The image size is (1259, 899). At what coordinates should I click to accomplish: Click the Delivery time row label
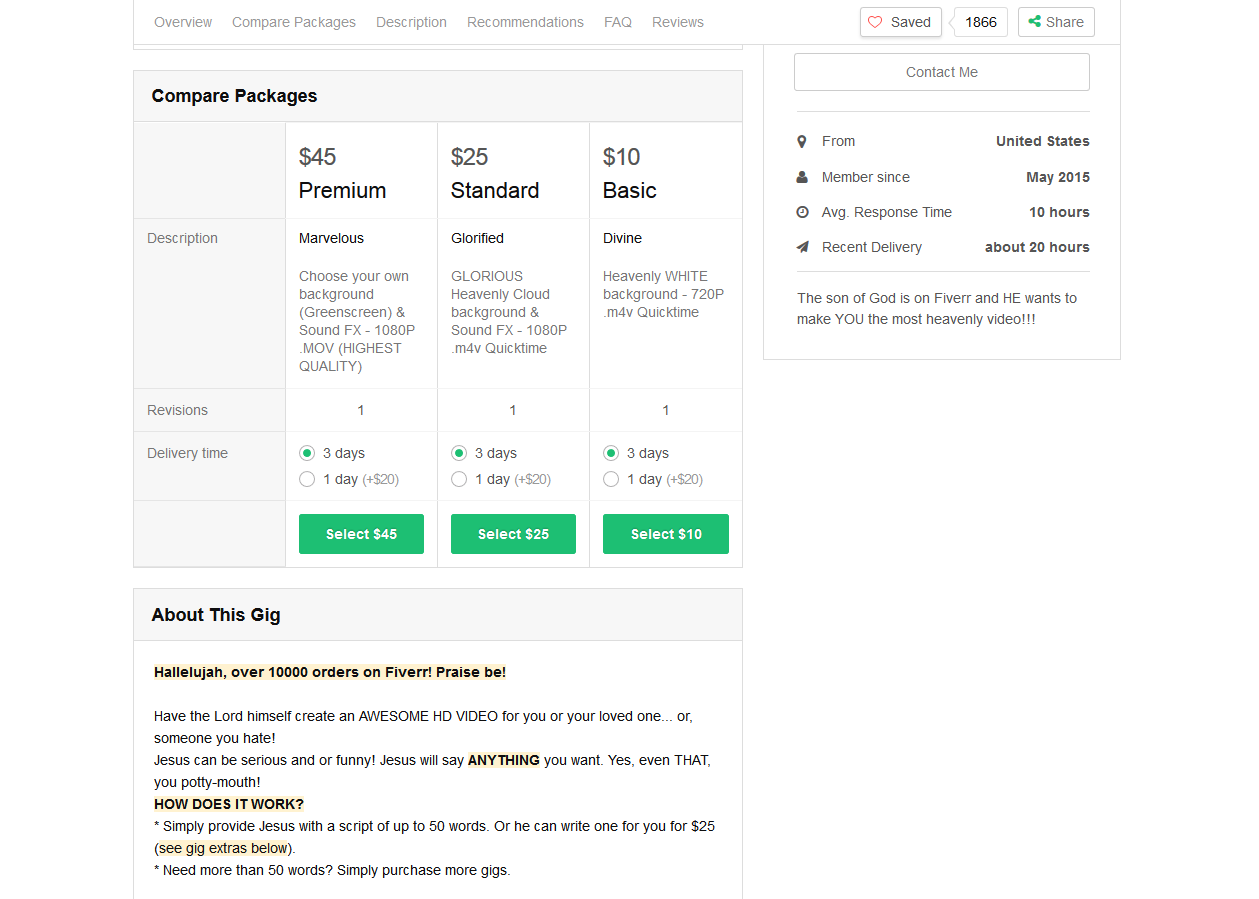point(187,453)
